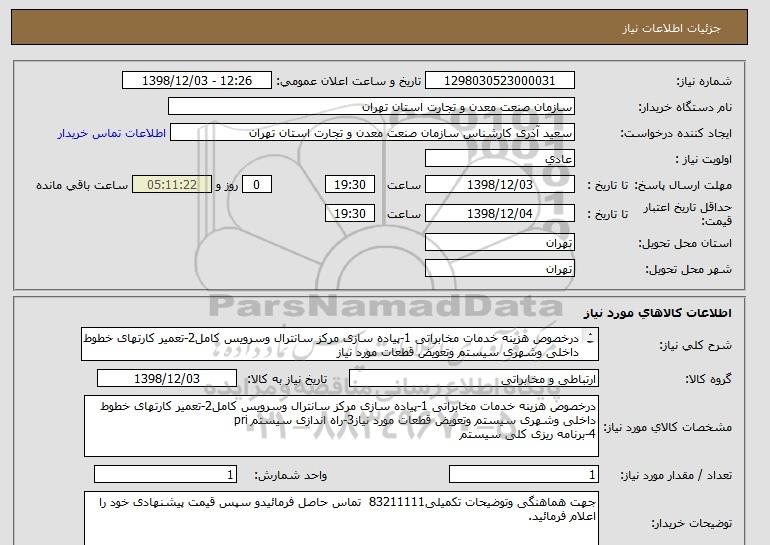Click the section heading اطلاعات کالاهای مورد نیاز
Screen dimensions: 770x545
point(657,313)
